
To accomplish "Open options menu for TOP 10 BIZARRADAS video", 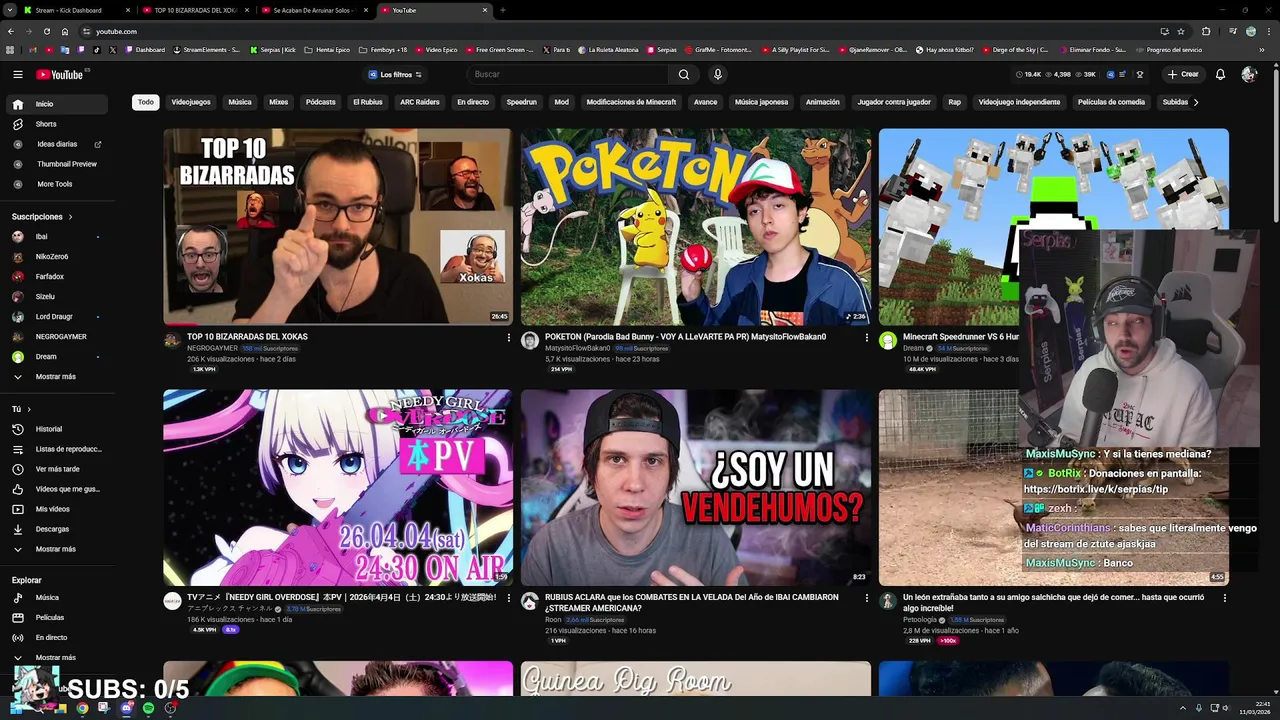I will click(x=509, y=337).
